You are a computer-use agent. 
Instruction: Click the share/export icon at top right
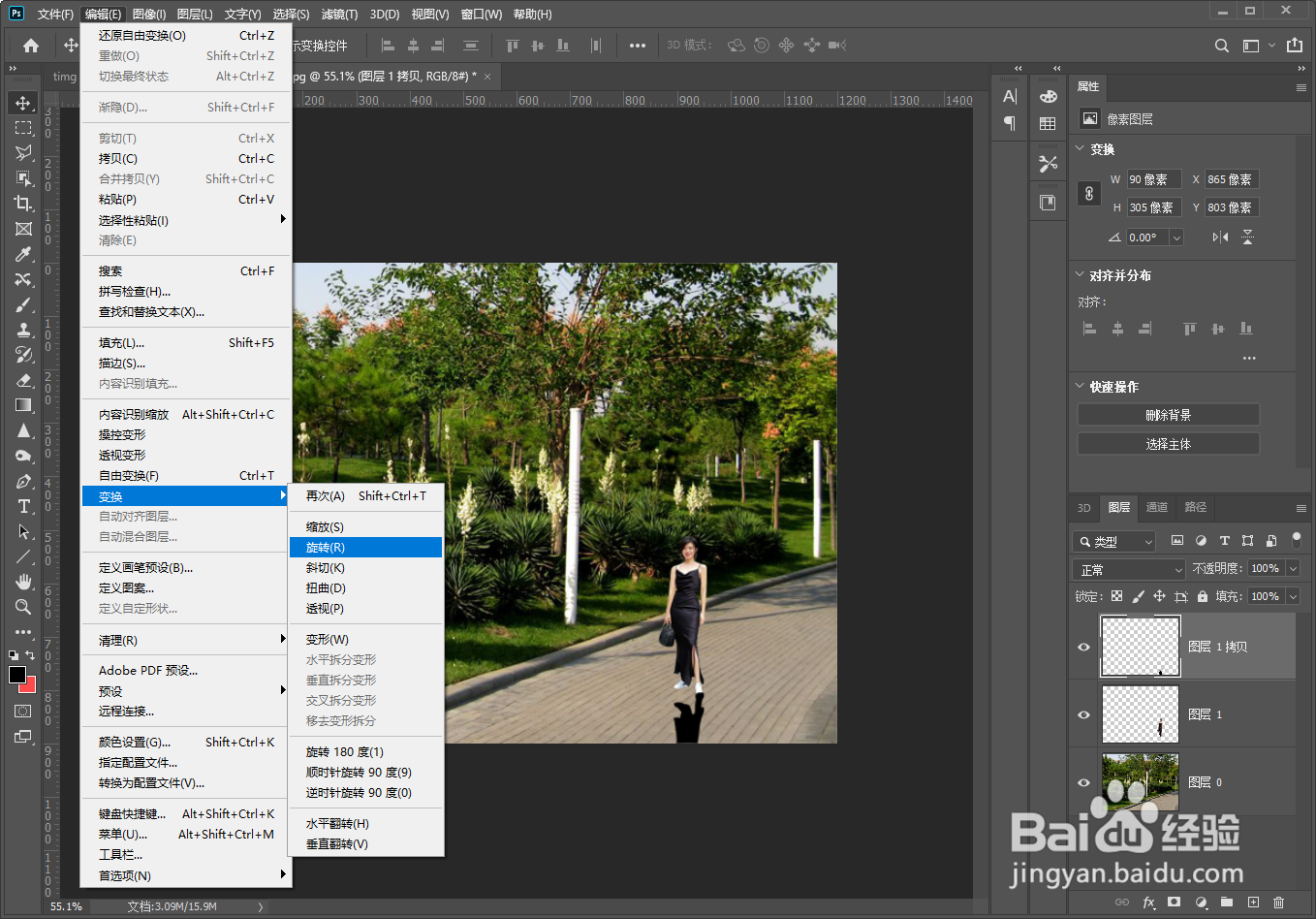[x=1295, y=46]
